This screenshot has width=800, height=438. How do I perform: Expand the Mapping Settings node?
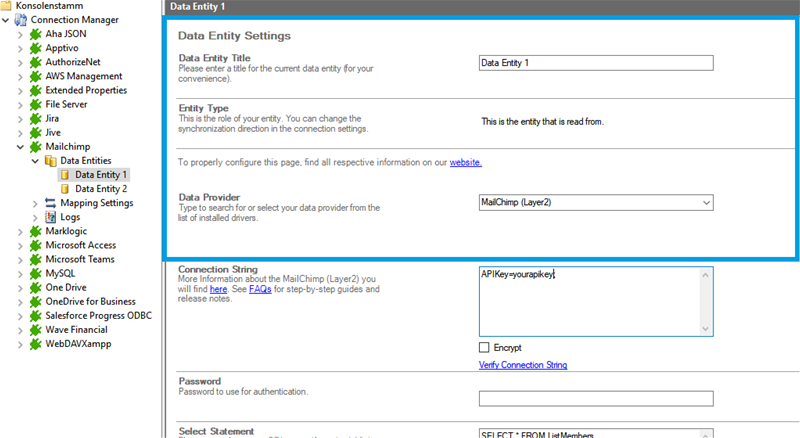point(36,203)
